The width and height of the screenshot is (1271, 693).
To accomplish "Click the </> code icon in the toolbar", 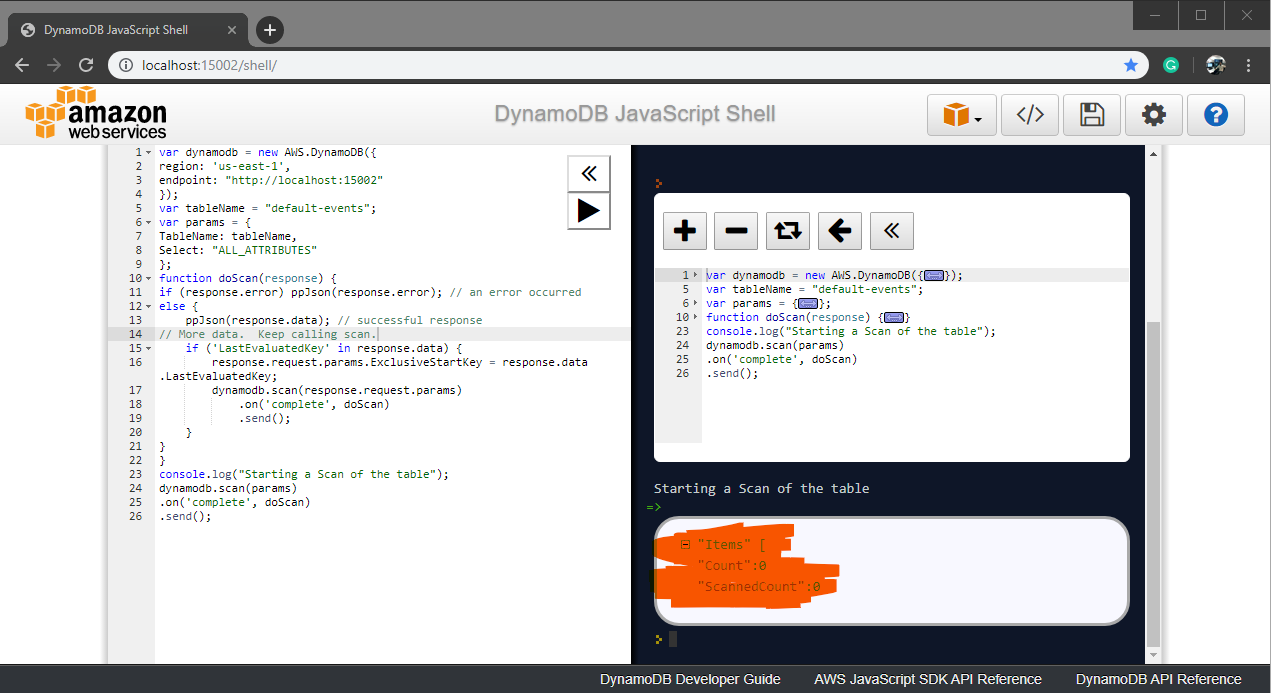I will click(x=1029, y=115).
